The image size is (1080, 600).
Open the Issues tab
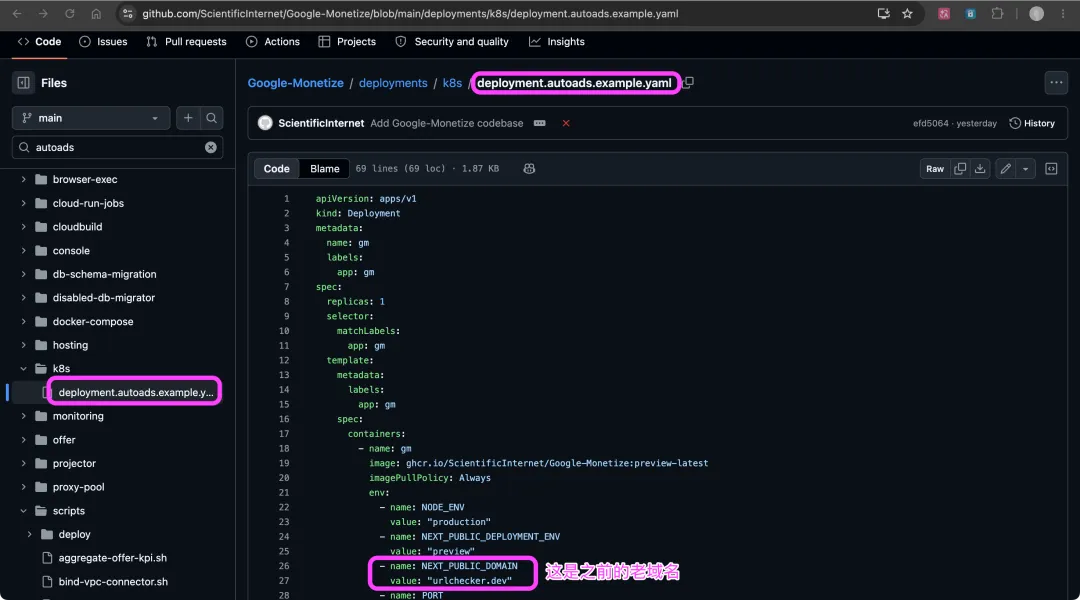point(103,42)
